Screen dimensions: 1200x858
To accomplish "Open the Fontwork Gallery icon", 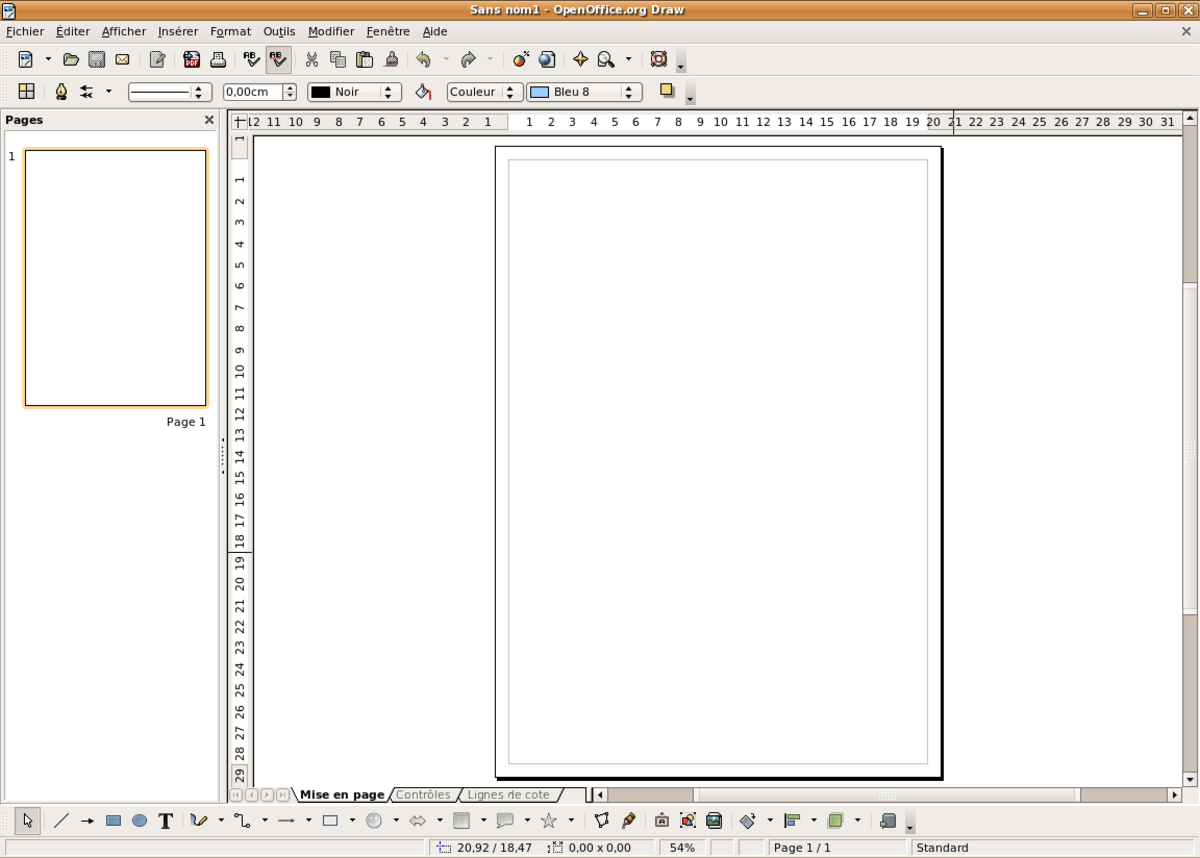I will pyautogui.click(x=662, y=821).
